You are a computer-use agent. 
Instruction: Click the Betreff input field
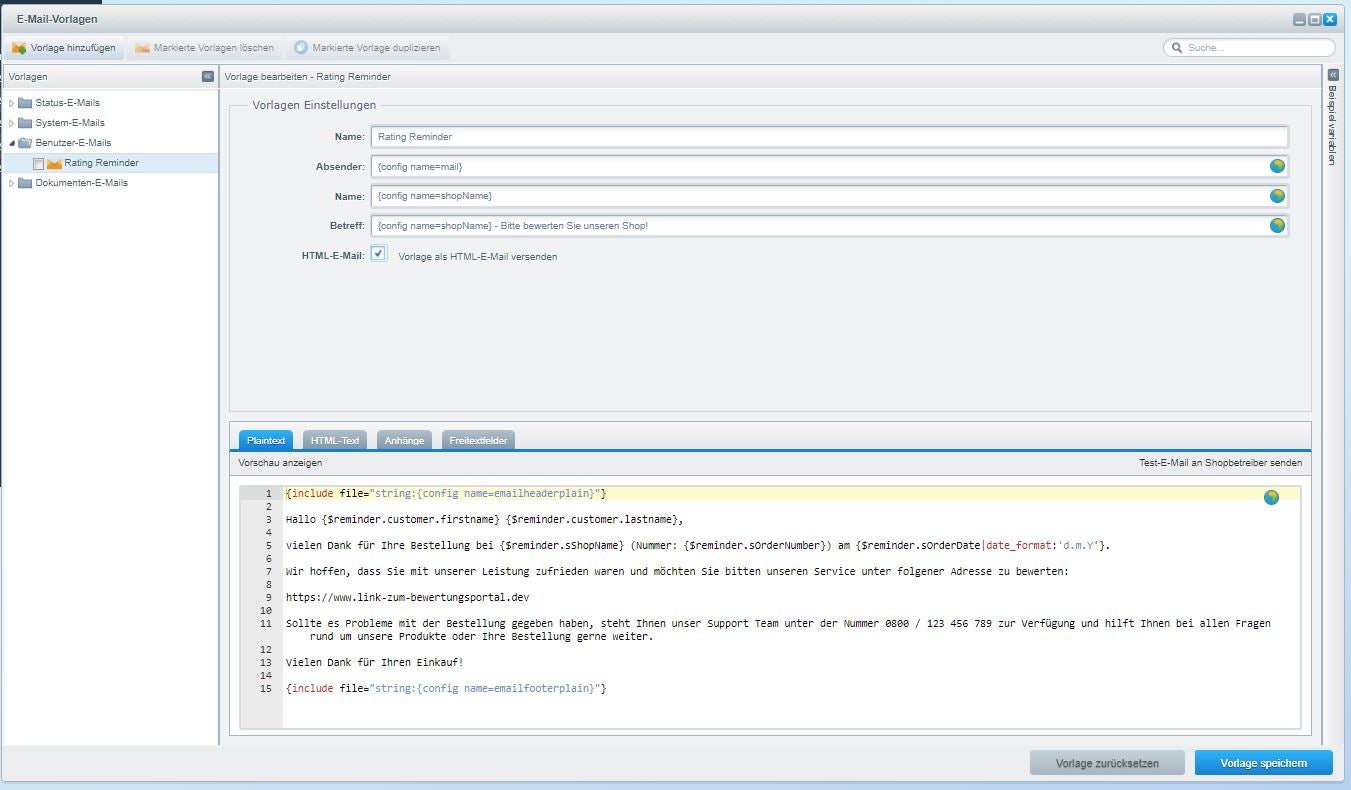click(829, 226)
